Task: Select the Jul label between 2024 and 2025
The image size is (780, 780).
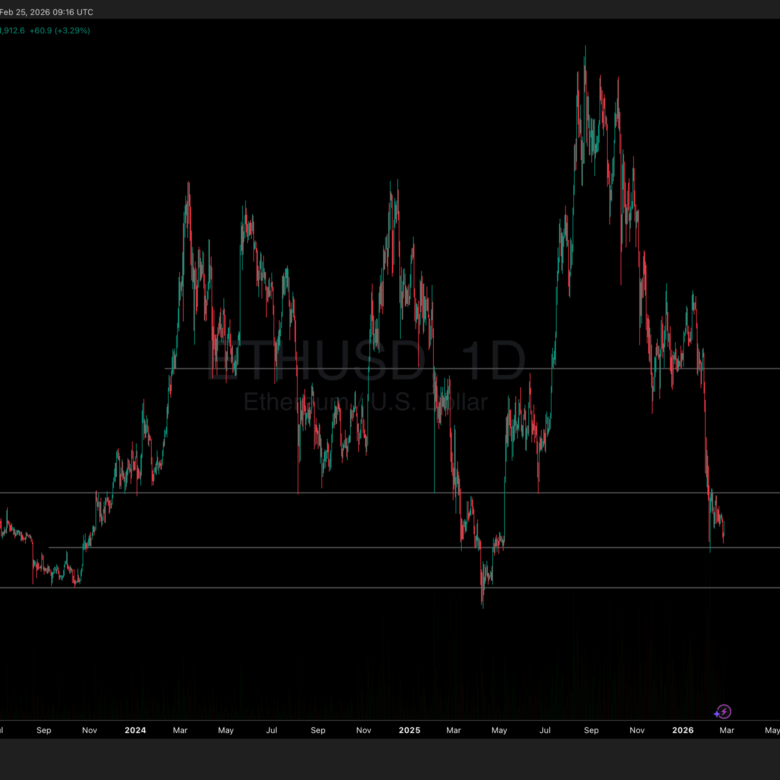Action: click(272, 731)
